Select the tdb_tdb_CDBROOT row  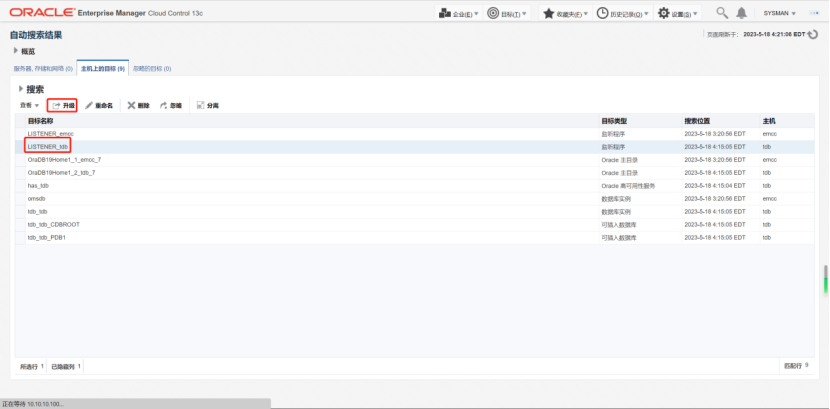tap(414, 225)
